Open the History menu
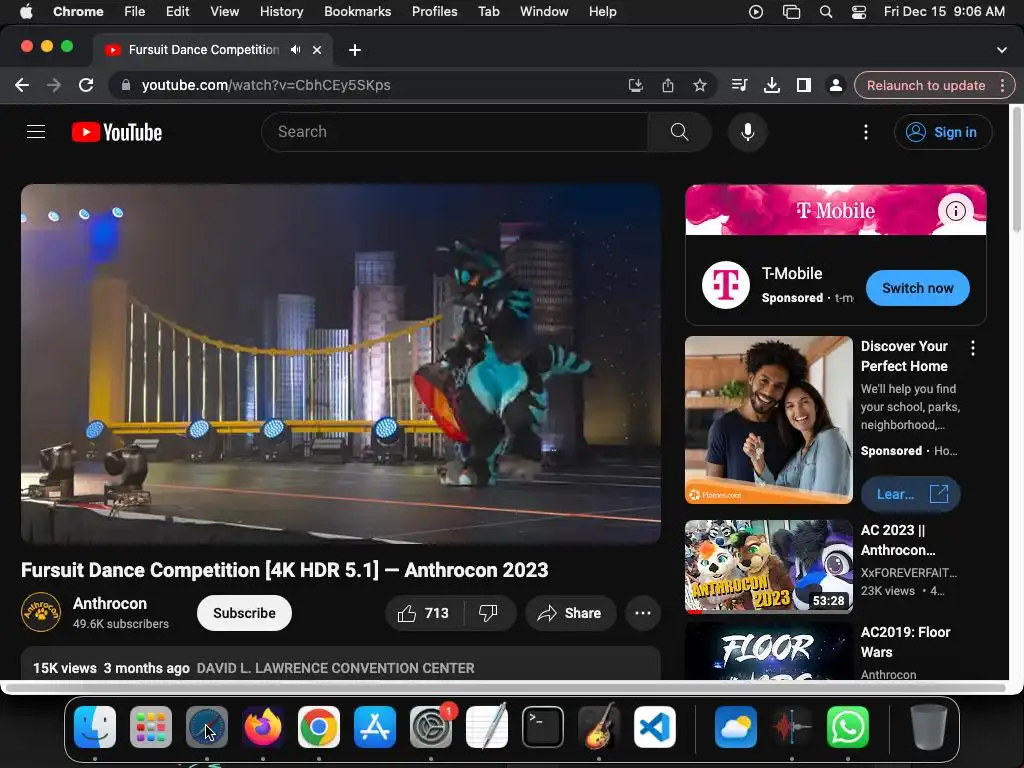Screen dimensions: 1024x768 tap(281, 12)
